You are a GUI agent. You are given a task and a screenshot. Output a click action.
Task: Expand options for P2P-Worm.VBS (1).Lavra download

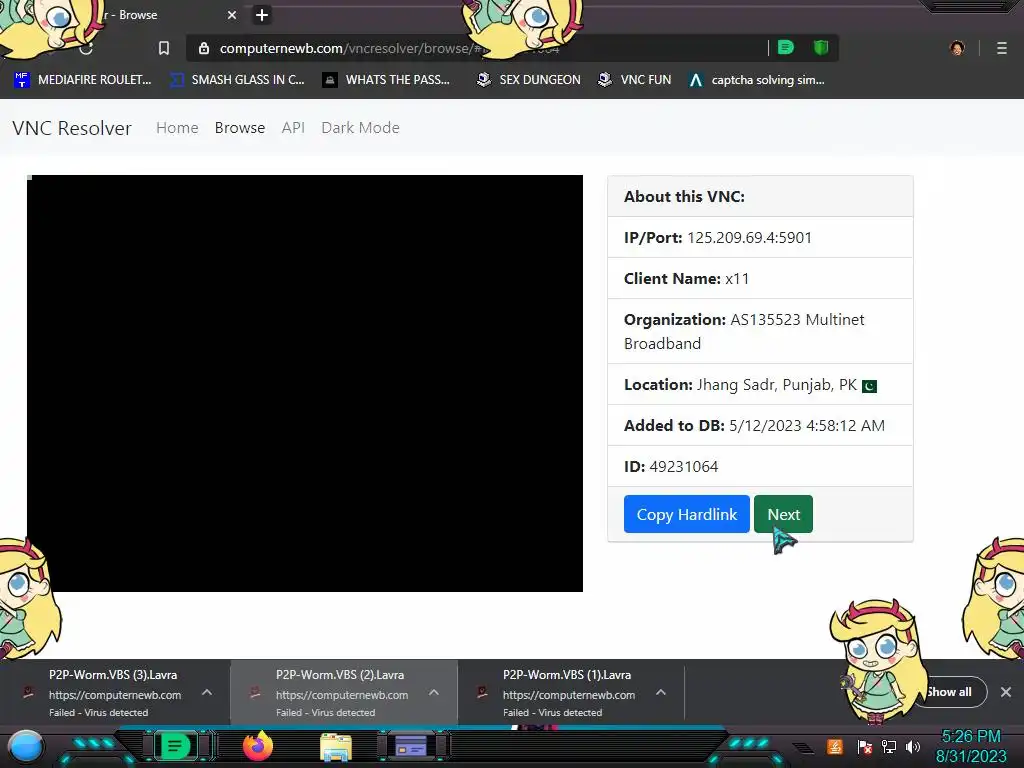661,692
